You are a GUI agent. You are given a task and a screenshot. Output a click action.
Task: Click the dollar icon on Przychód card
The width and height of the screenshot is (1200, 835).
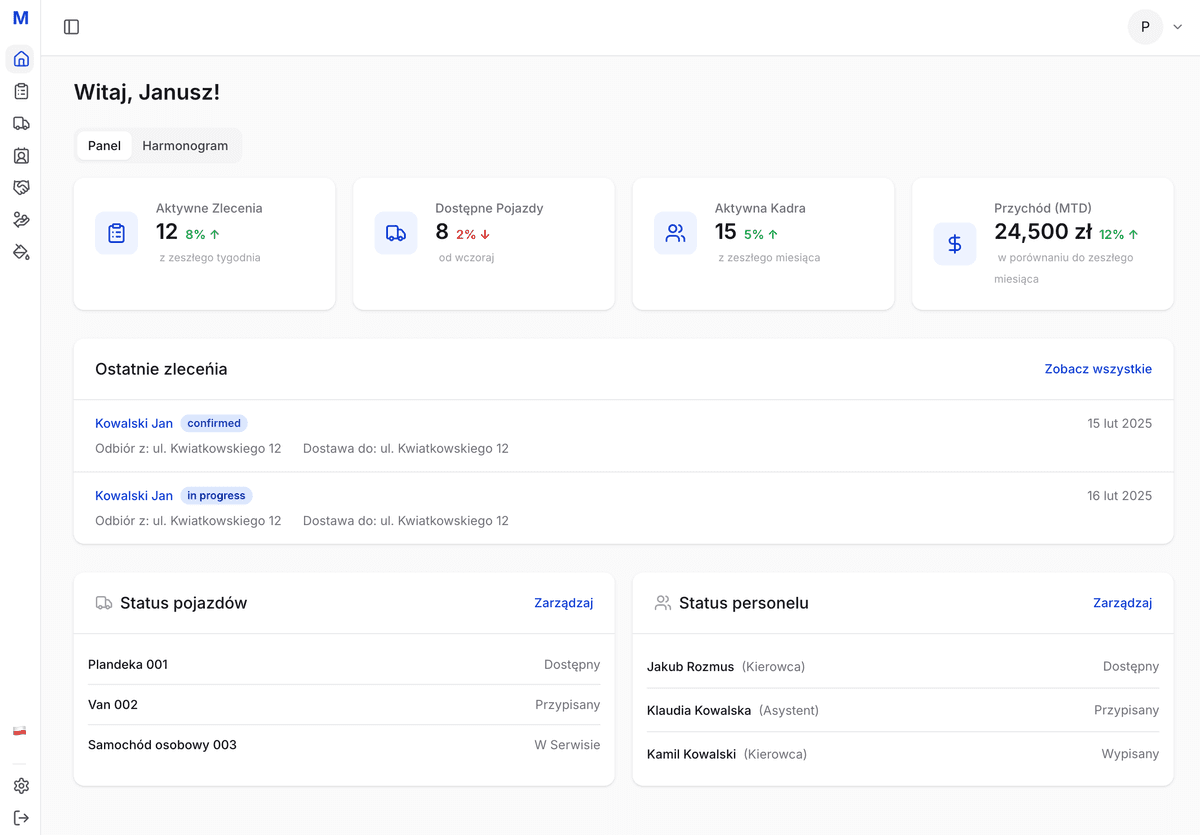[954, 243]
